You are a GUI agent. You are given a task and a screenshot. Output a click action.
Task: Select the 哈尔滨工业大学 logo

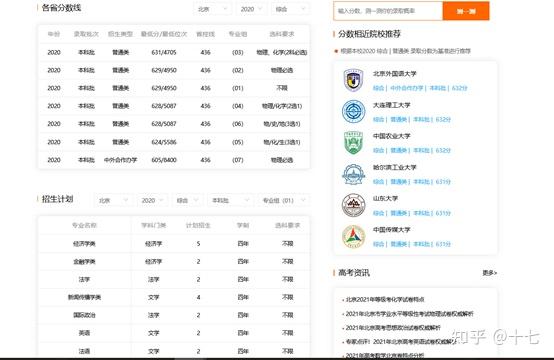(x=353, y=174)
